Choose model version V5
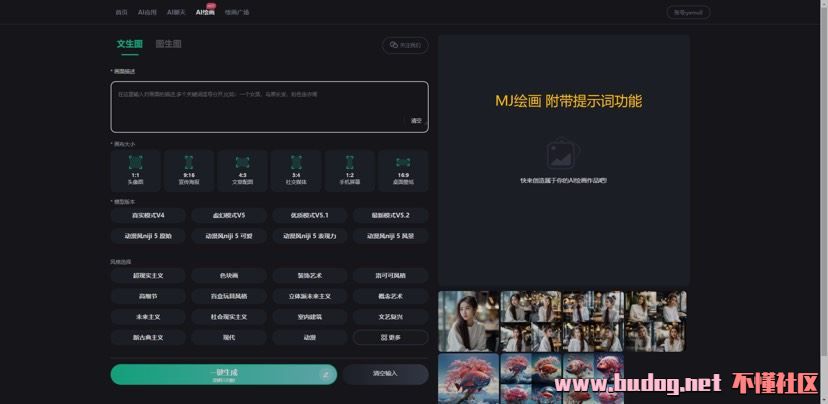The image size is (828, 404). tap(229, 215)
